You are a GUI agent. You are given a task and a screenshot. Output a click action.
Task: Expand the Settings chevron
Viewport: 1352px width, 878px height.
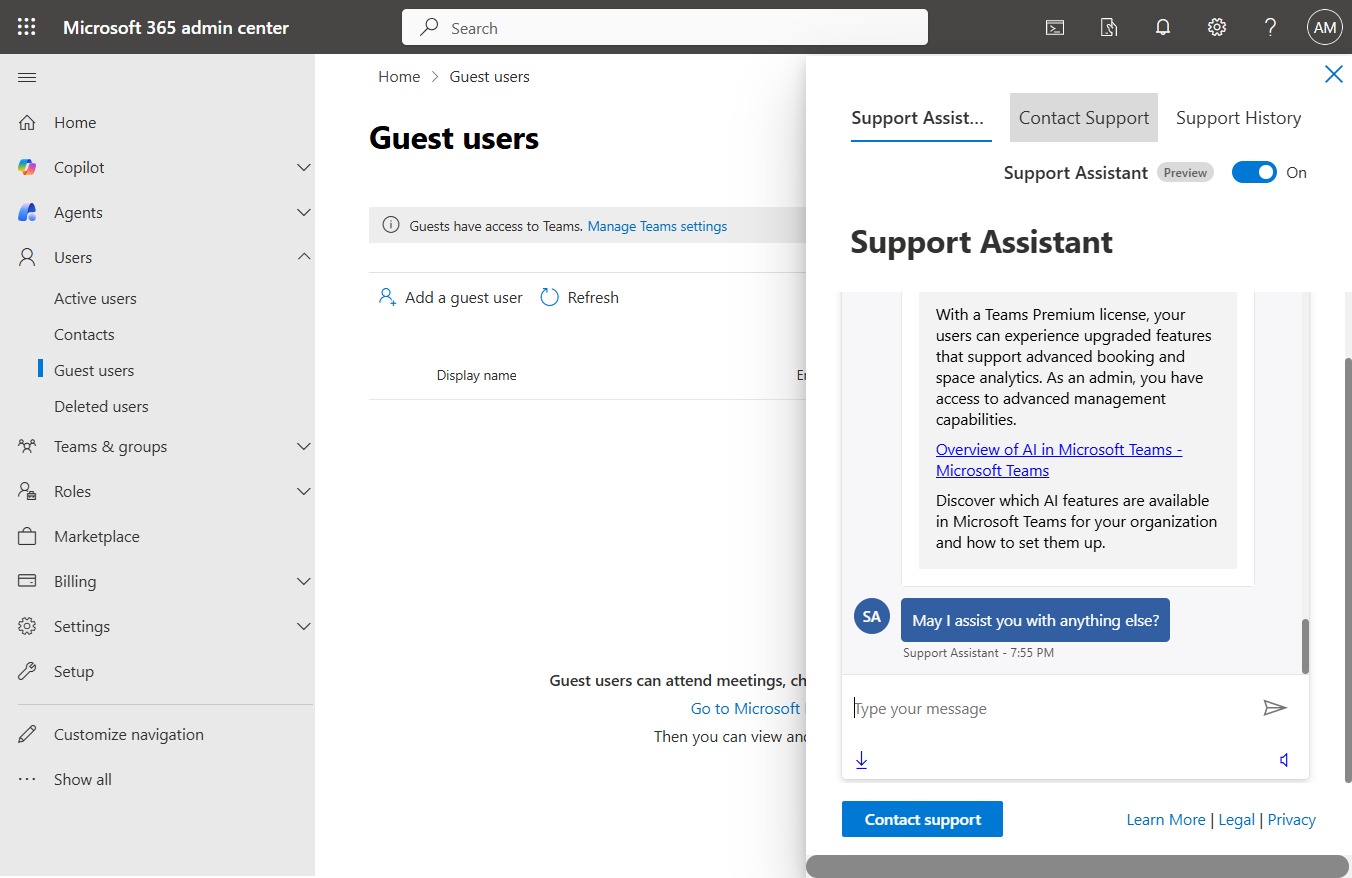click(x=304, y=626)
